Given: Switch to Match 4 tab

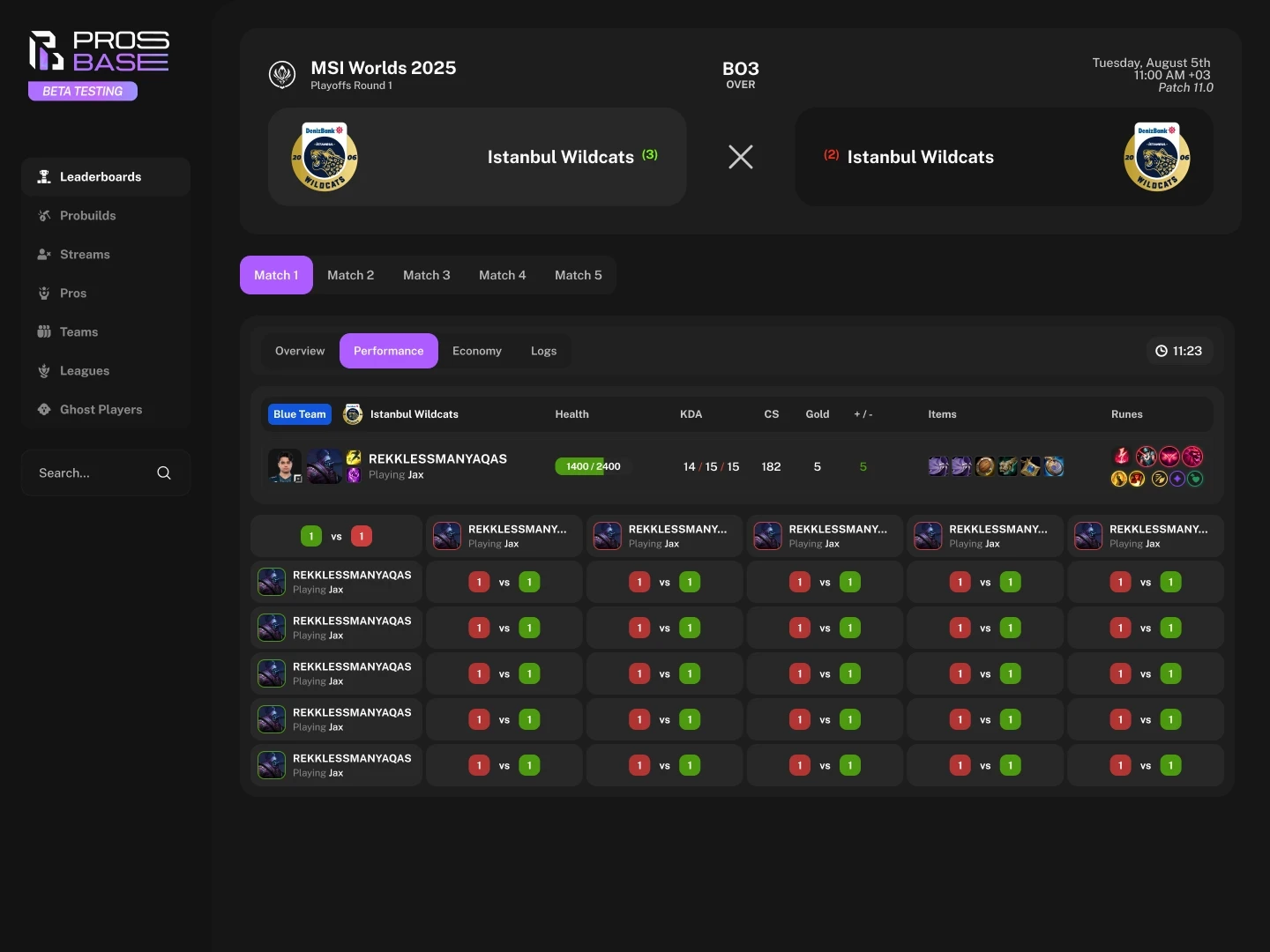Looking at the screenshot, I should [x=502, y=275].
